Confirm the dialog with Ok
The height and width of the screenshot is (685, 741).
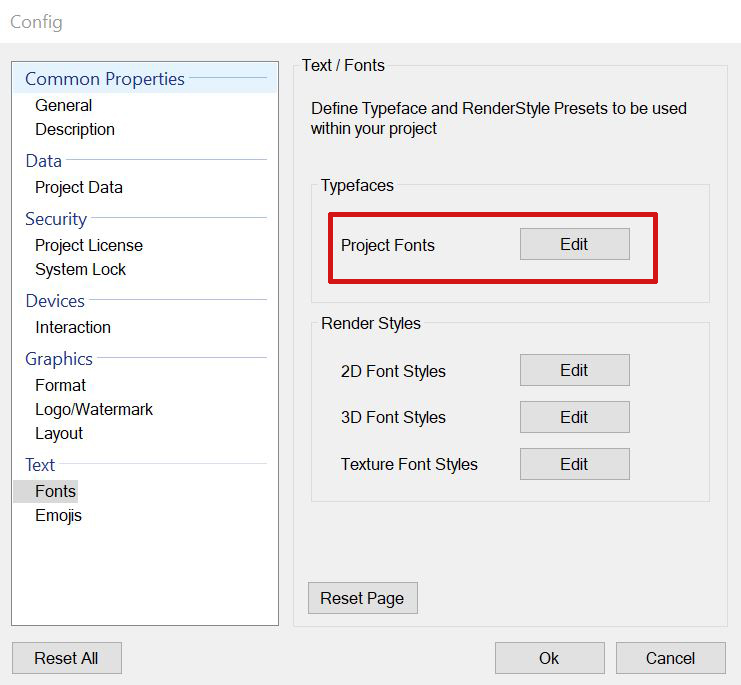pos(549,658)
